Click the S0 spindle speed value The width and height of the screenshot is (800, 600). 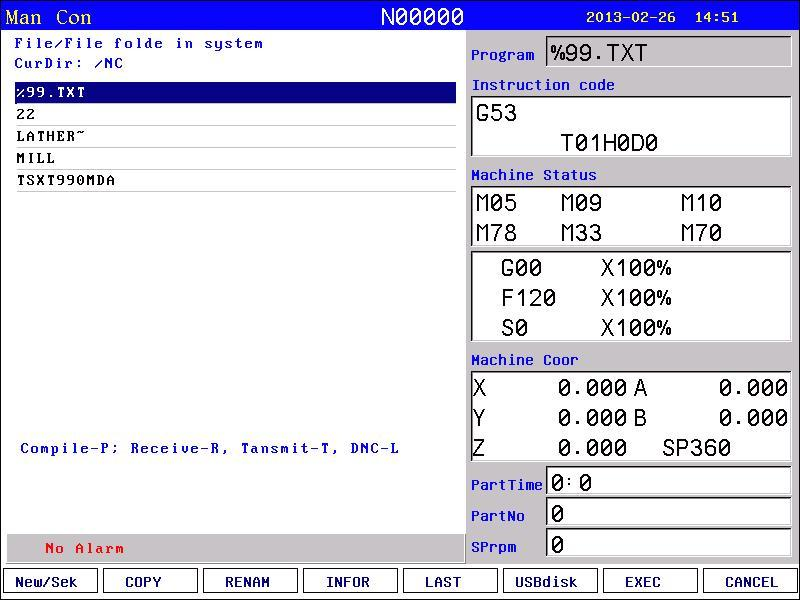pyautogui.click(x=514, y=328)
